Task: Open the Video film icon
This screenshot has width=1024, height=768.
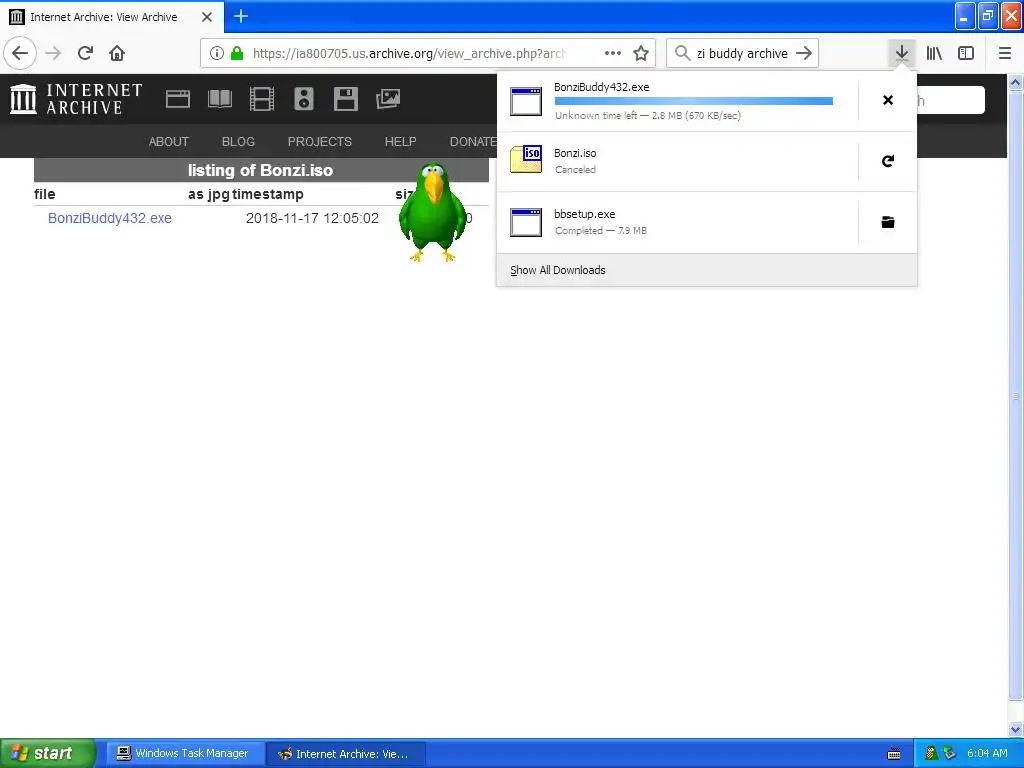Action: [x=262, y=99]
